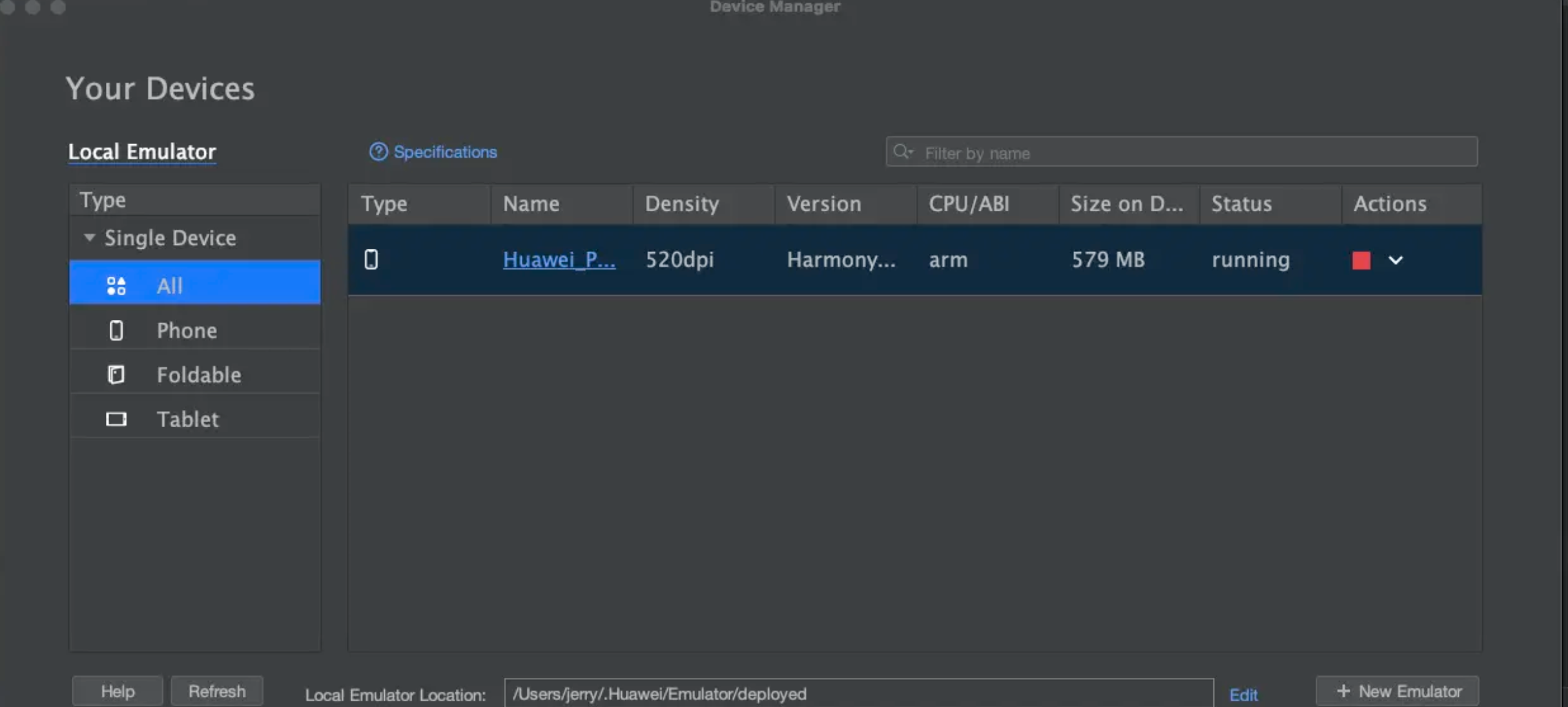Click the Local Emulator Location path field
The width and height of the screenshot is (1568, 707).
[858, 694]
